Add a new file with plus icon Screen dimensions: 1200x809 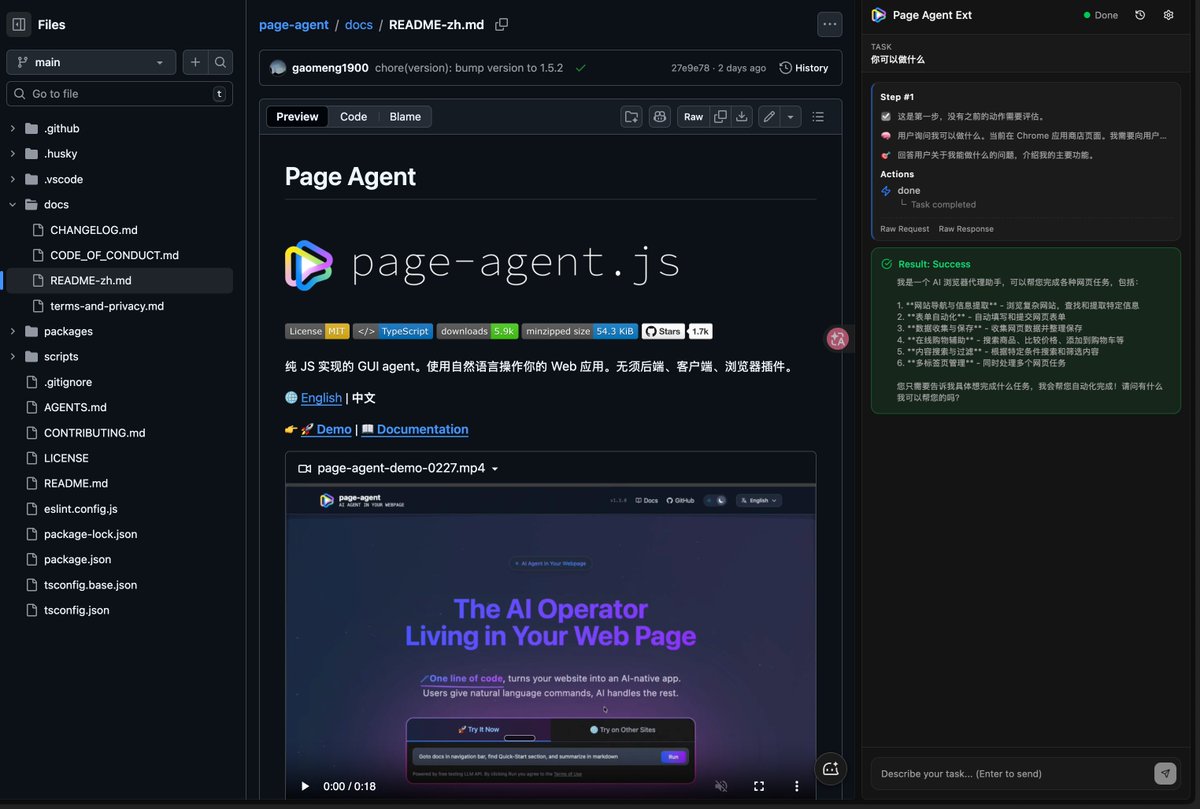pos(195,62)
